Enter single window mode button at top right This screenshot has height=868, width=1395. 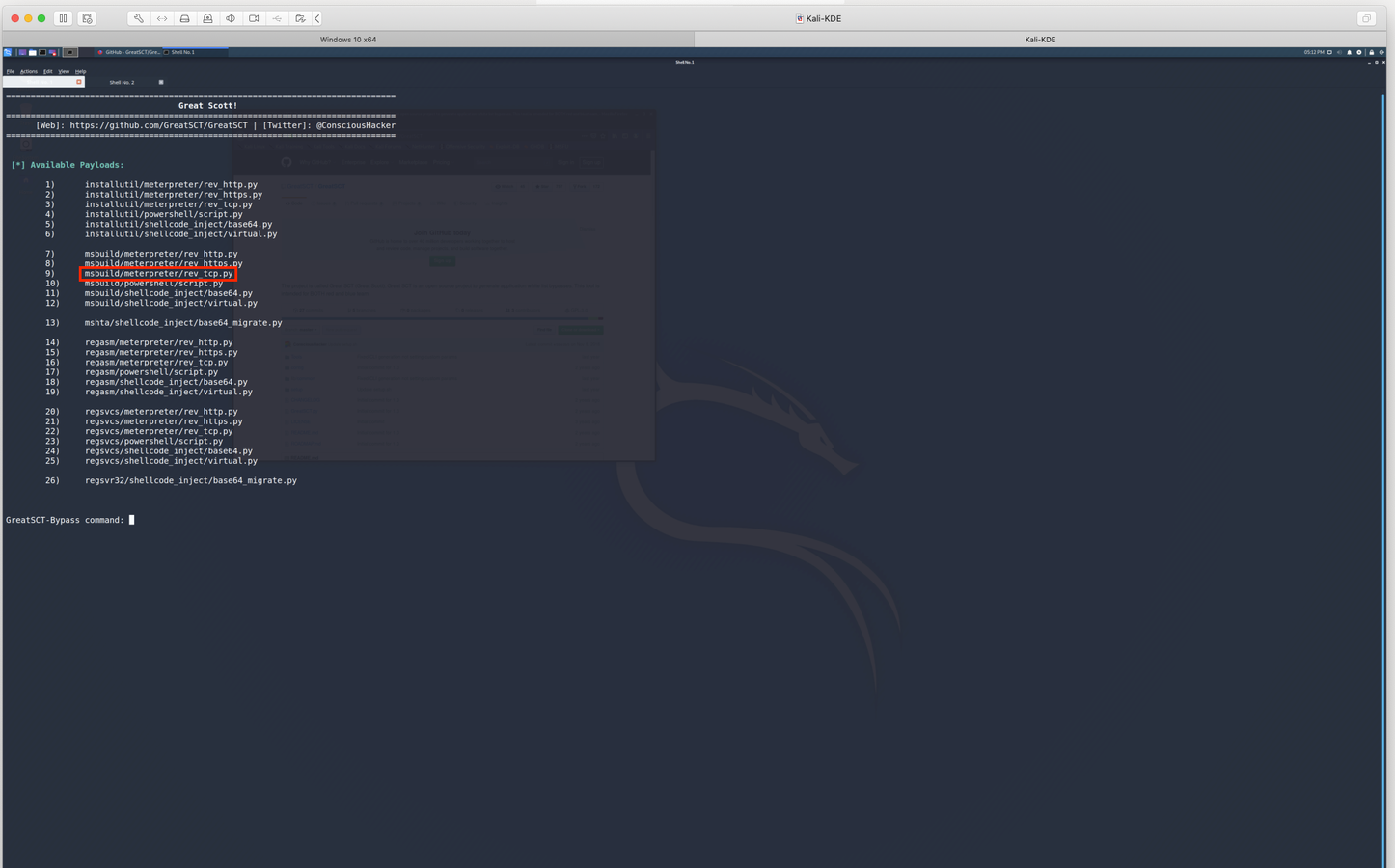pos(1366,18)
